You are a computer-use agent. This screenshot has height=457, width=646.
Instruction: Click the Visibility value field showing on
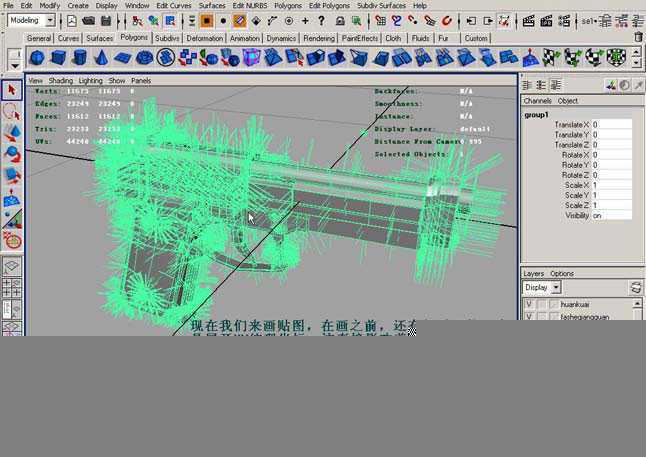tap(611, 216)
